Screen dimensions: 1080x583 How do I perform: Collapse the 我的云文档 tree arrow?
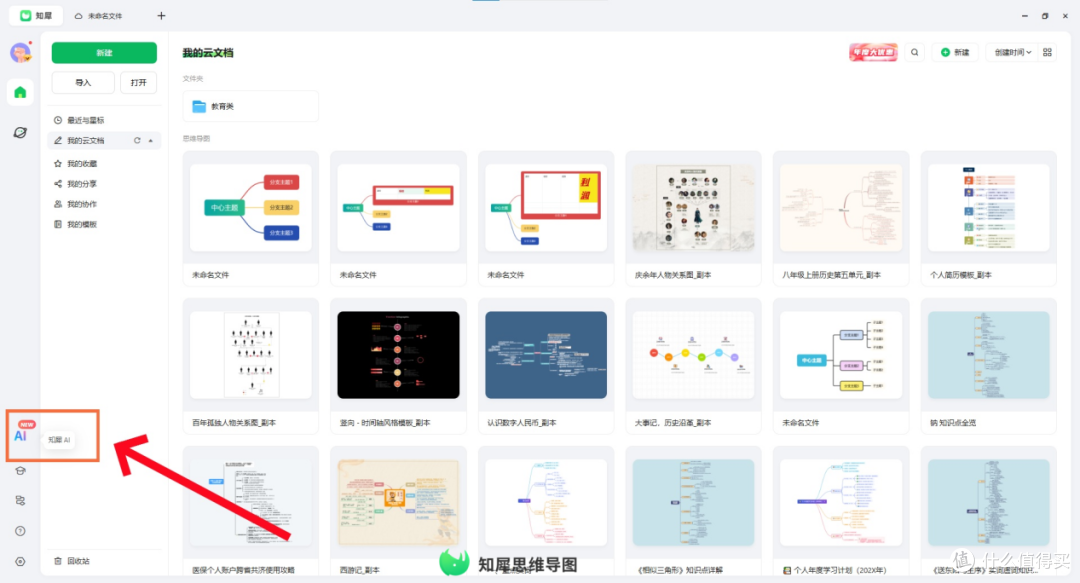151,141
